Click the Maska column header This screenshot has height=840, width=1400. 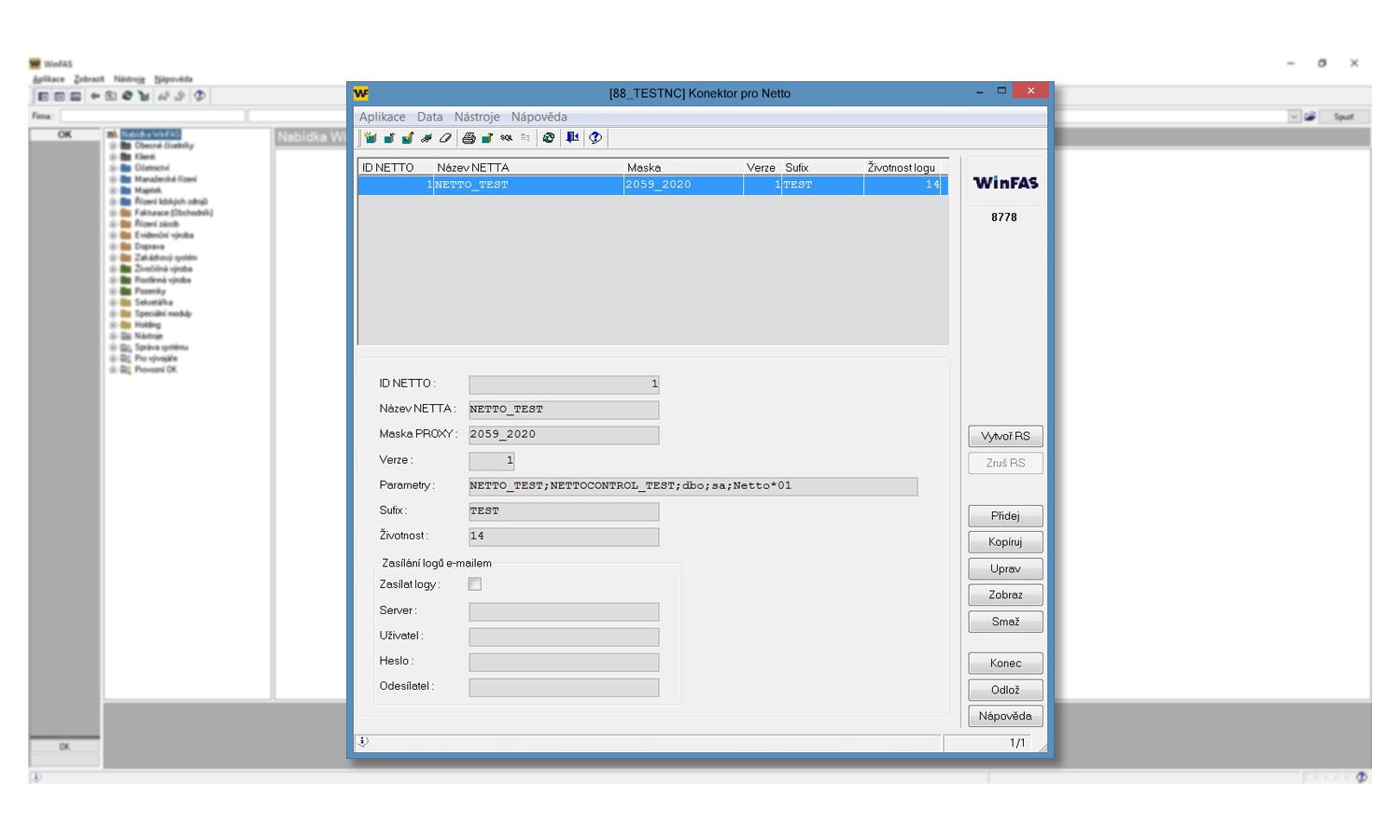[x=644, y=168]
